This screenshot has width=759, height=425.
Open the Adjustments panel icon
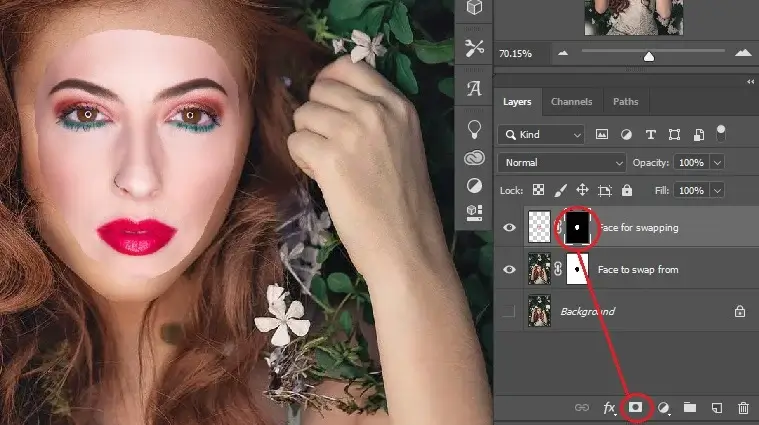(474, 186)
